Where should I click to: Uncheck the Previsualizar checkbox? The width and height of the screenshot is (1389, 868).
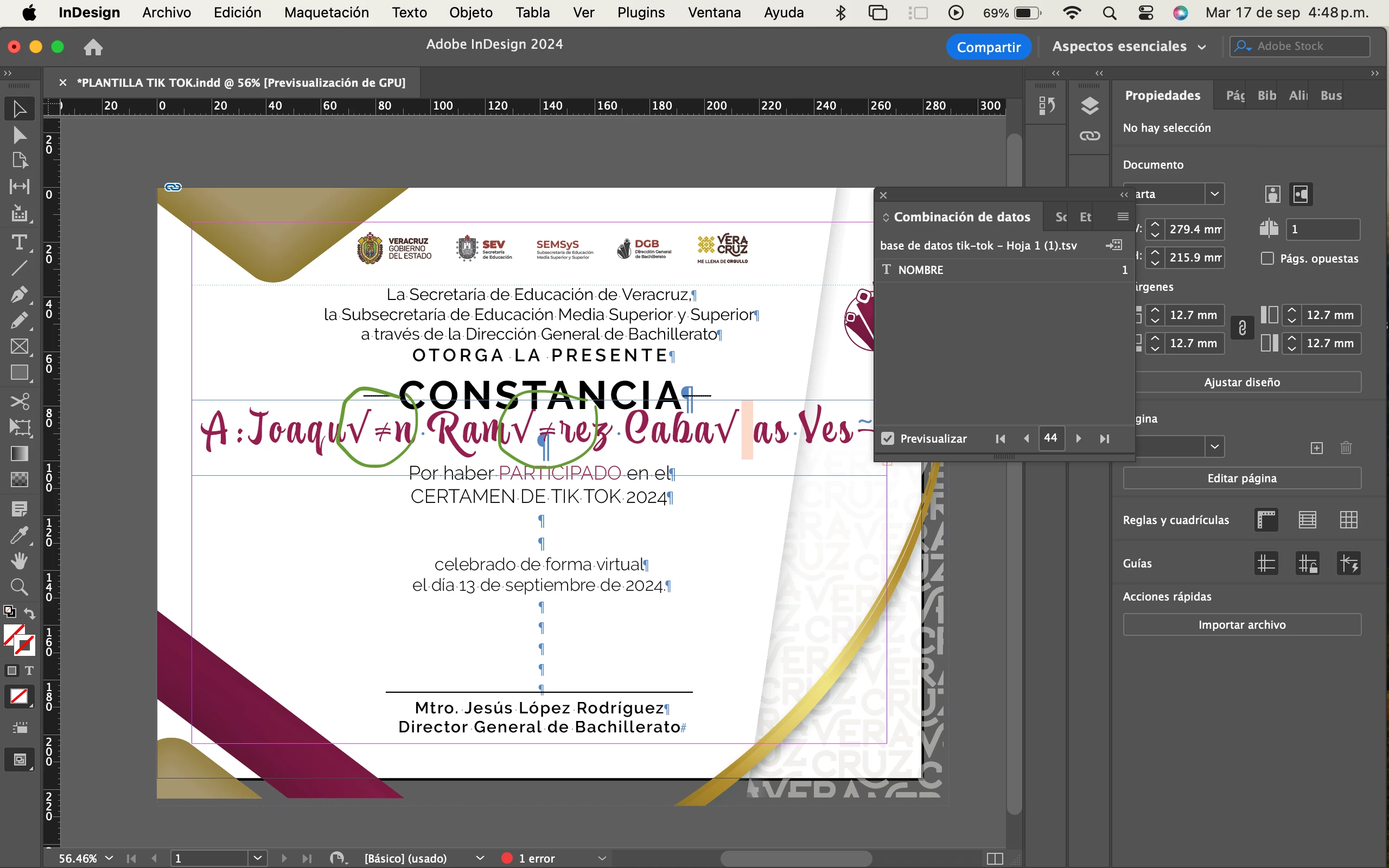pos(888,438)
